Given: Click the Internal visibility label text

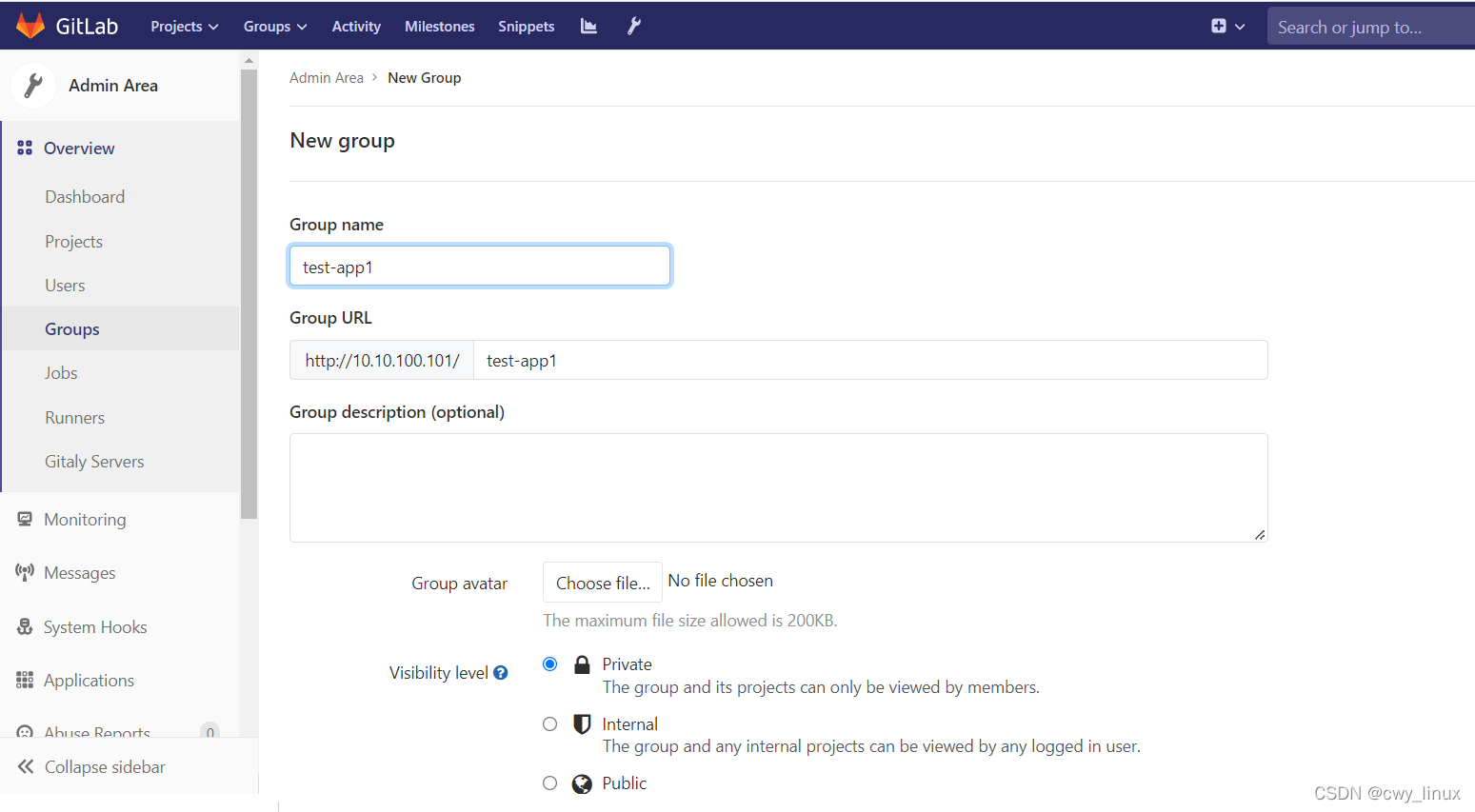Looking at the screenshot, I should [x=629, y=724].
